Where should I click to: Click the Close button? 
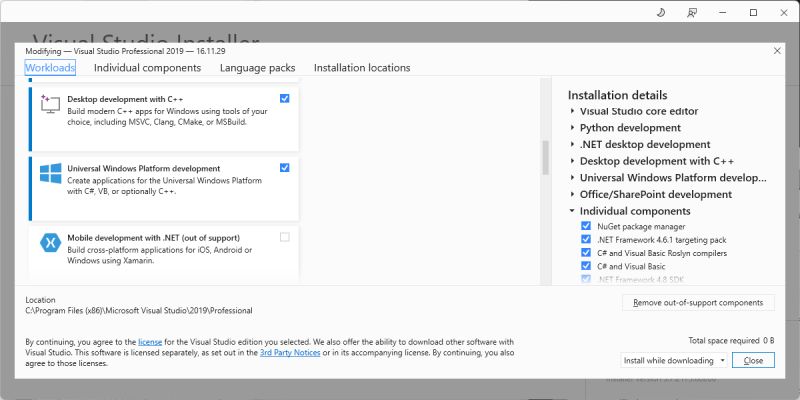753,360
